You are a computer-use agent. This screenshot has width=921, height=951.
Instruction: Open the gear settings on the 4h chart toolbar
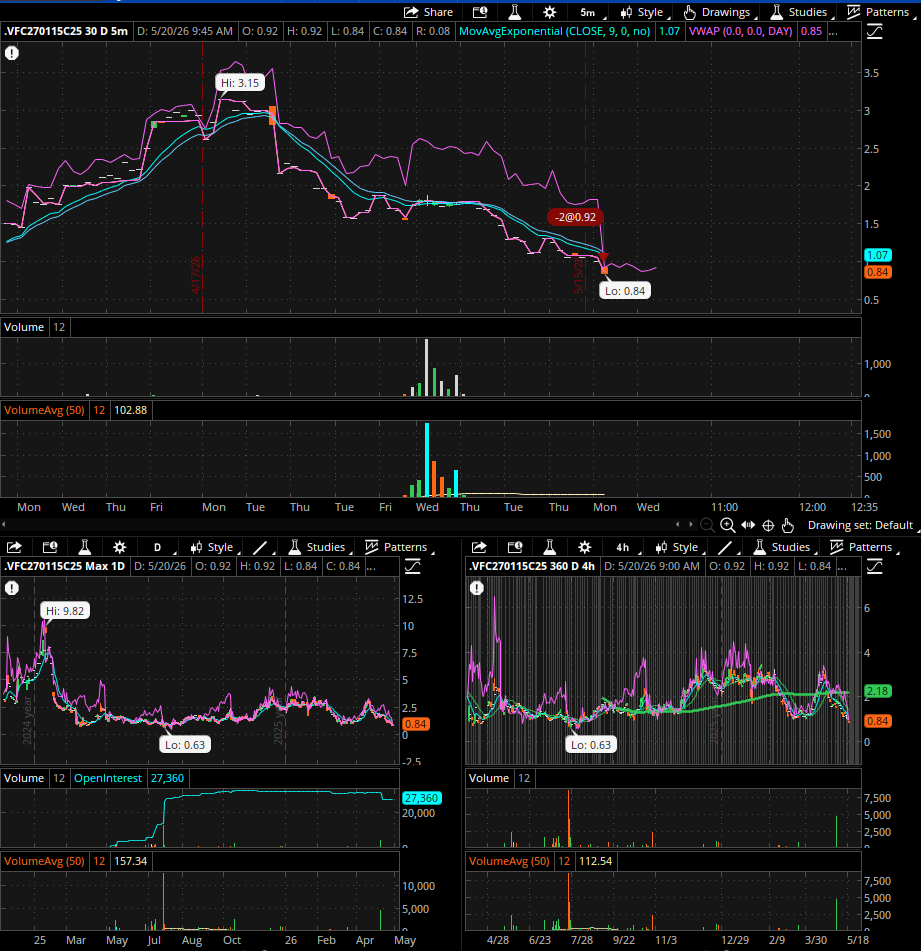coord(584,547)
